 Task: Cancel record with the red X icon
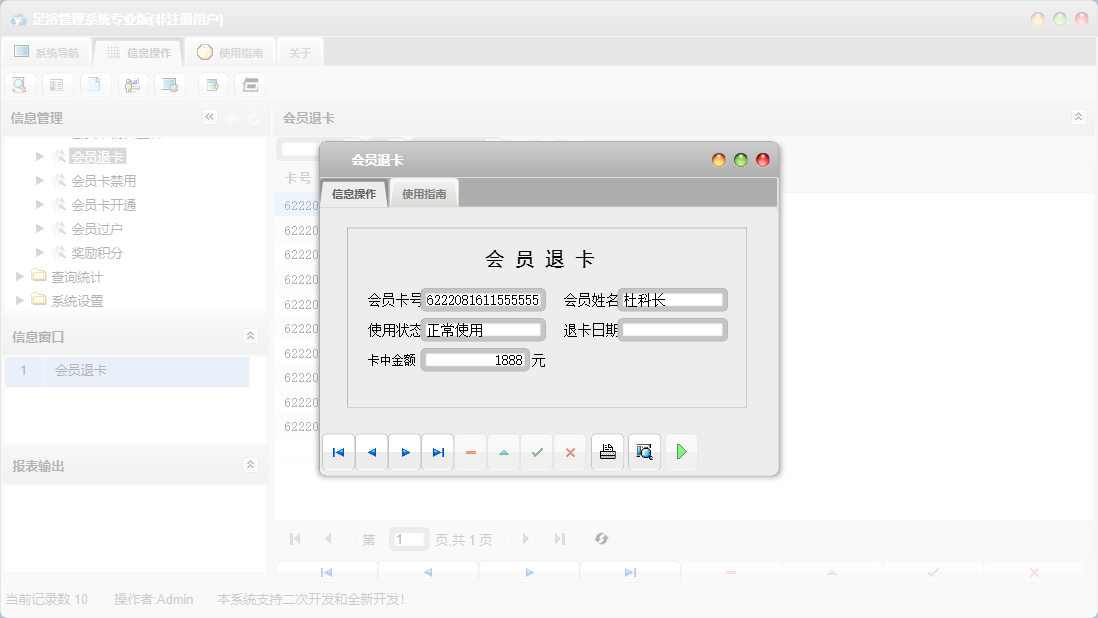pyautogui.click(x=570, y=452)
